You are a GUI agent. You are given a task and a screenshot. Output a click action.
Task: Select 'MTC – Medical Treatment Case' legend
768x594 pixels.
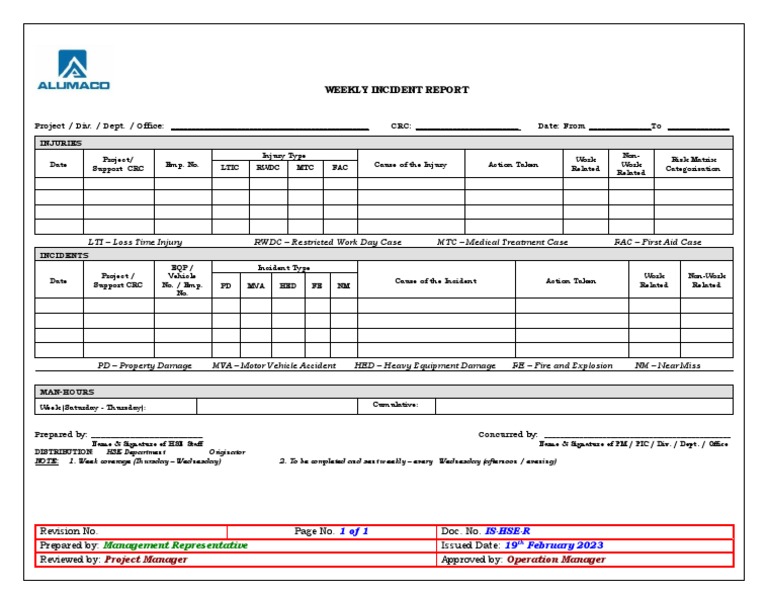pyautogui.click(x=503, y=242)
